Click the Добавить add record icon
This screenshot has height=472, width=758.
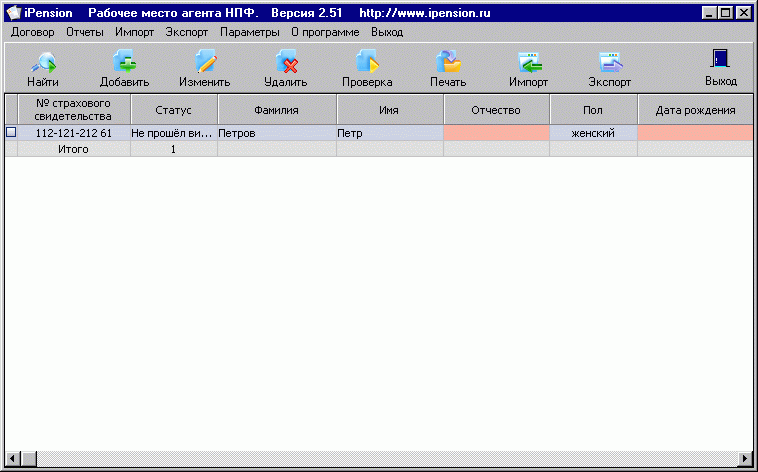(x=125, y=62)
